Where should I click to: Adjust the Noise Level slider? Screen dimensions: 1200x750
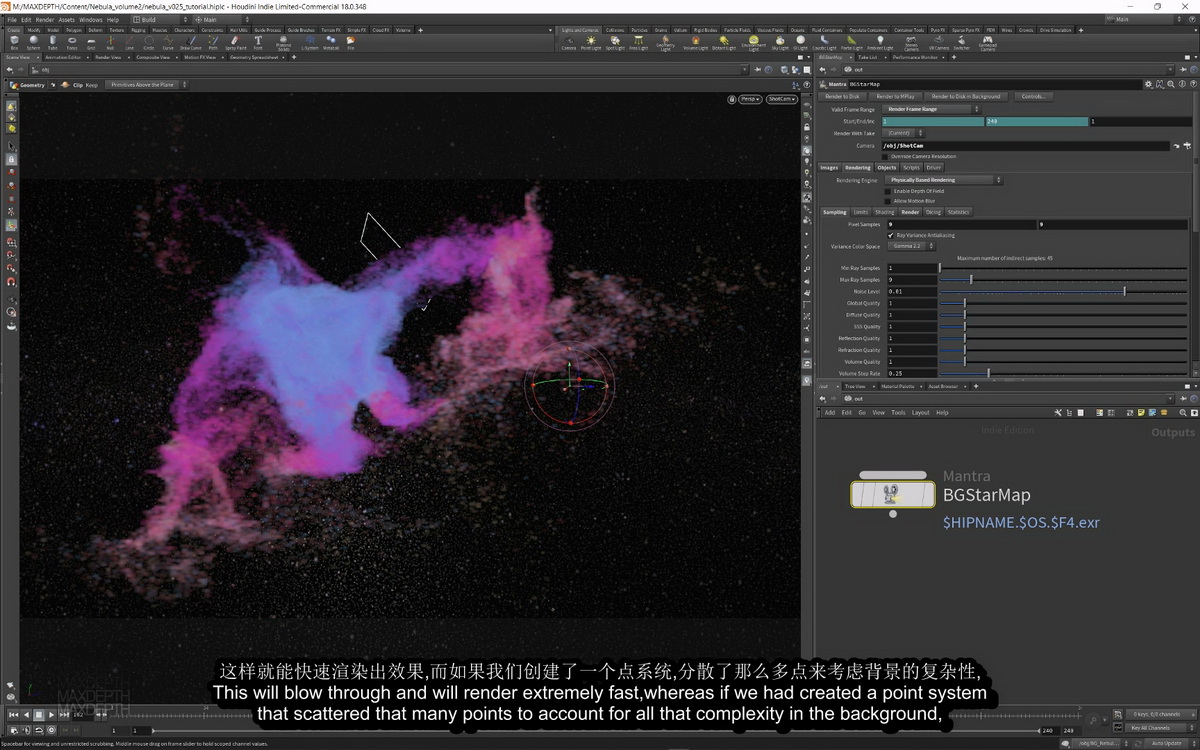pos(1124,291)
